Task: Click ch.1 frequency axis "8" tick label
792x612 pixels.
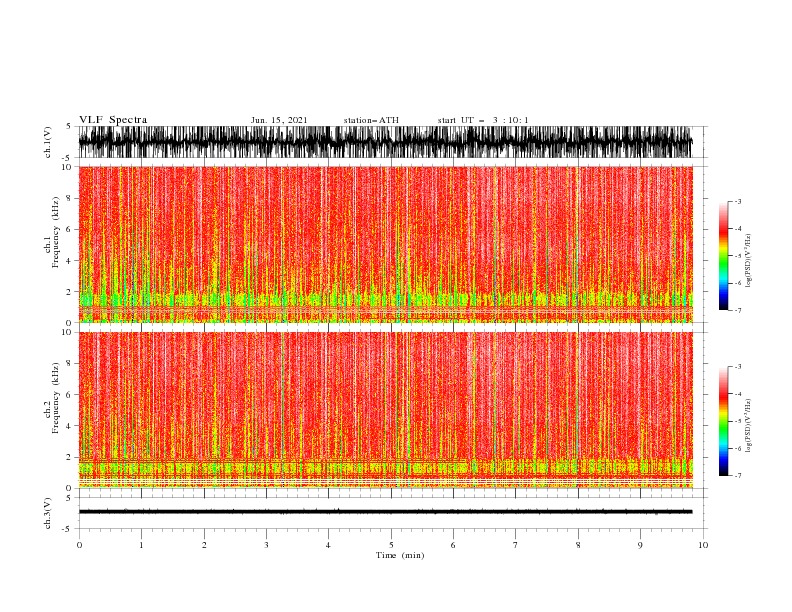Action: 69,198
